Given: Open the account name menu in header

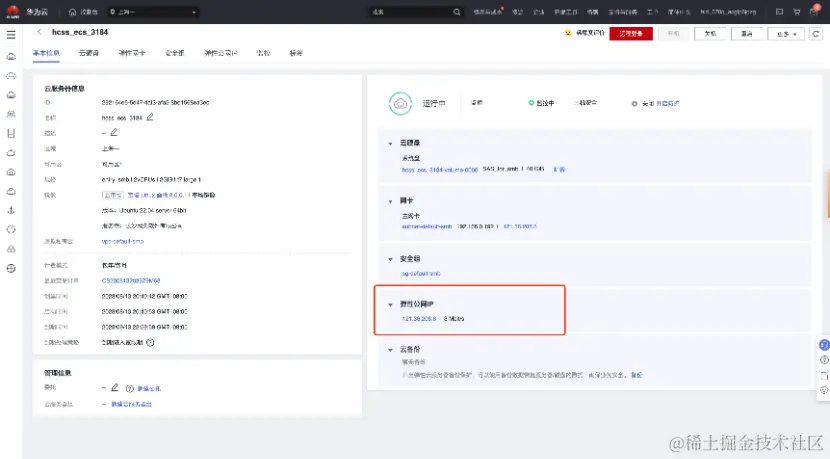Looking at the screenshot, I should point(728,12).
